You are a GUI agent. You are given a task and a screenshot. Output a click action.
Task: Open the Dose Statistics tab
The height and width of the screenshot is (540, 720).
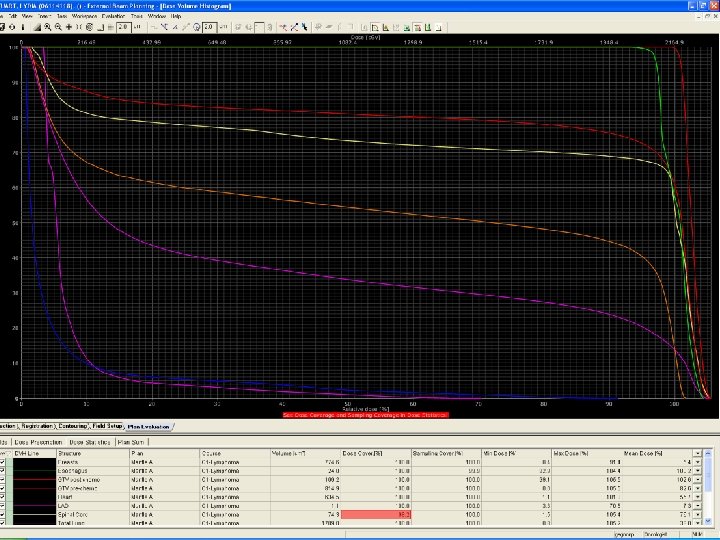(90, 440)
